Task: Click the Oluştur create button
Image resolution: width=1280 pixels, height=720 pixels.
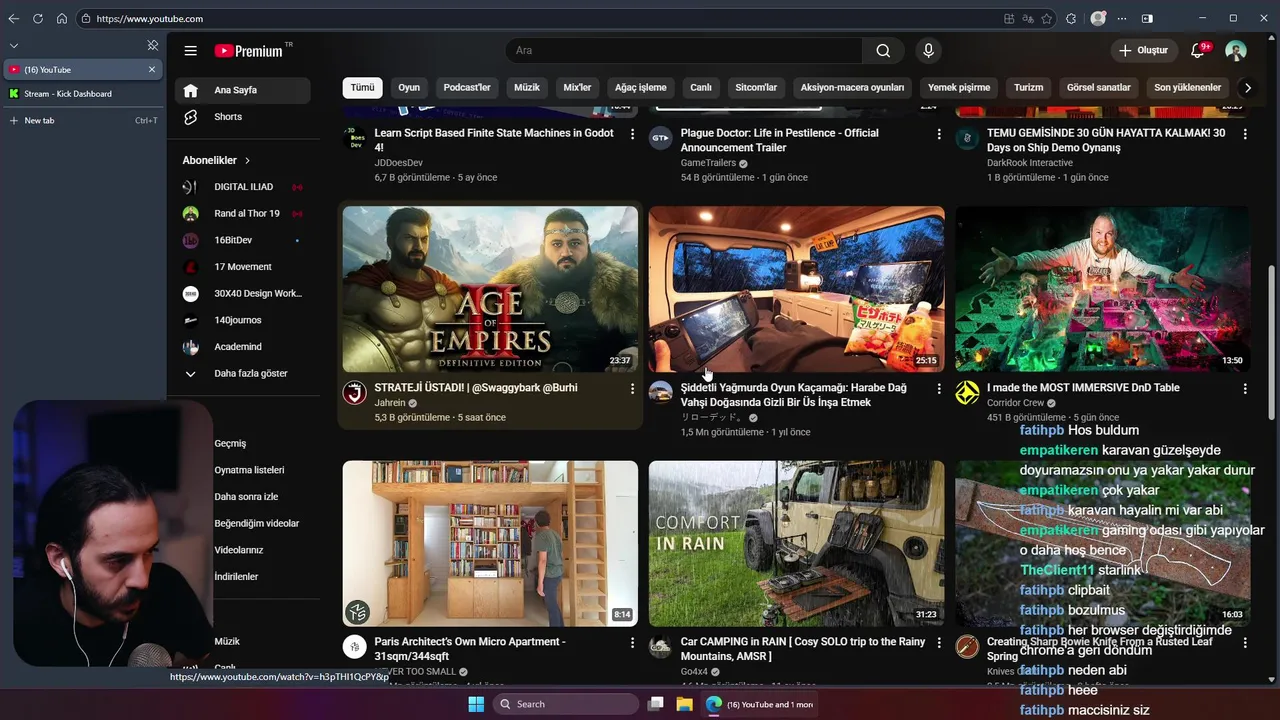Action: click(1143, 51)
